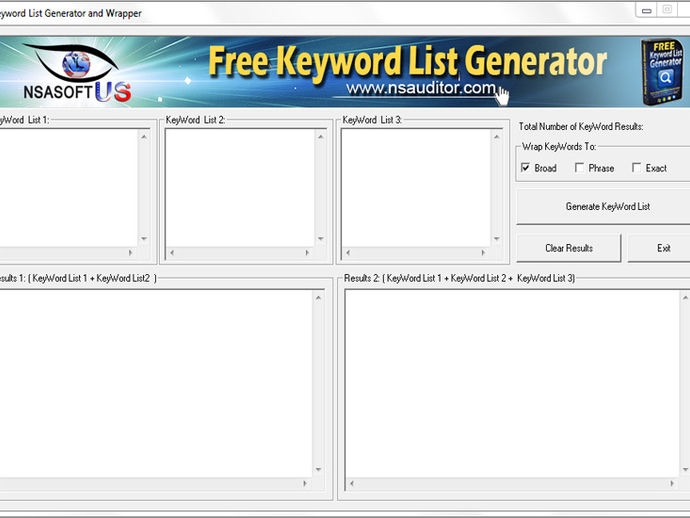Screen dimensions: 690x518
Task: Click up arrow of Results 1 scrollbar
Action: tap(318, 298)
